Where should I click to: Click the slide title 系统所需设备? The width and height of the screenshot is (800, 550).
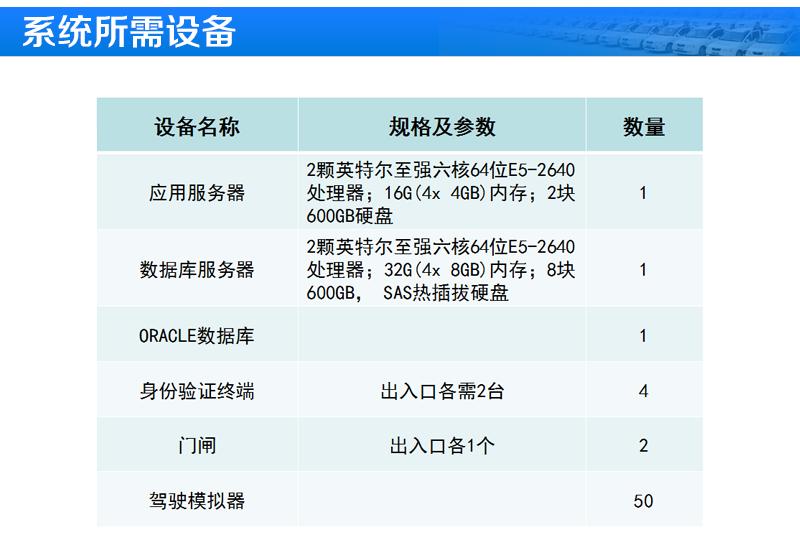(x=129, y=32)
